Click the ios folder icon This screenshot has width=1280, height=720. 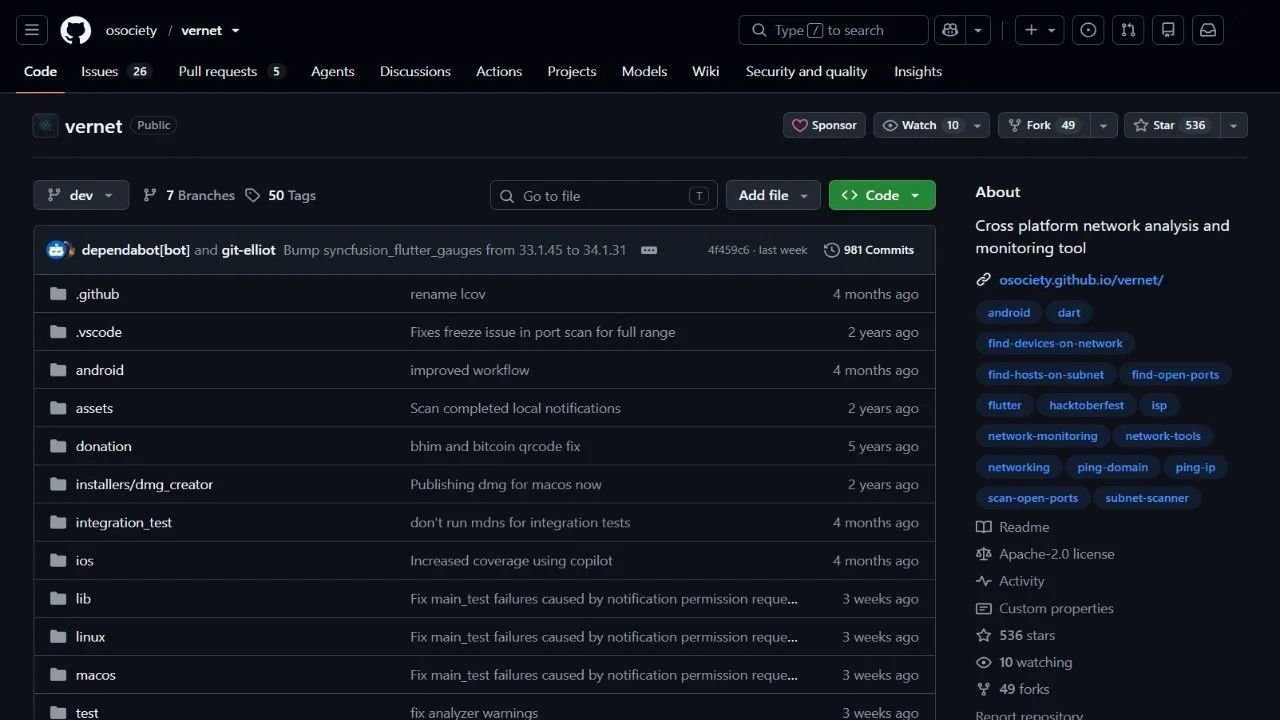(58, 561)
